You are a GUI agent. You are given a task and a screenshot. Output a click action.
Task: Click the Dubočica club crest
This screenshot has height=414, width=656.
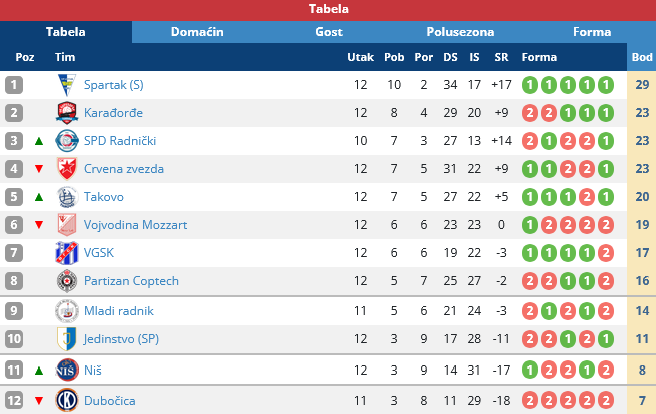tap(66, 401)
